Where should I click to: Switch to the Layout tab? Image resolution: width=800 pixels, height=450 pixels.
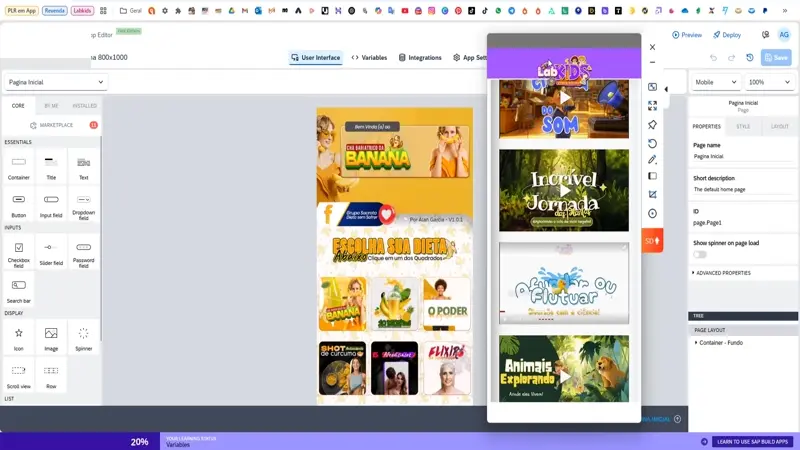point(779,127)
